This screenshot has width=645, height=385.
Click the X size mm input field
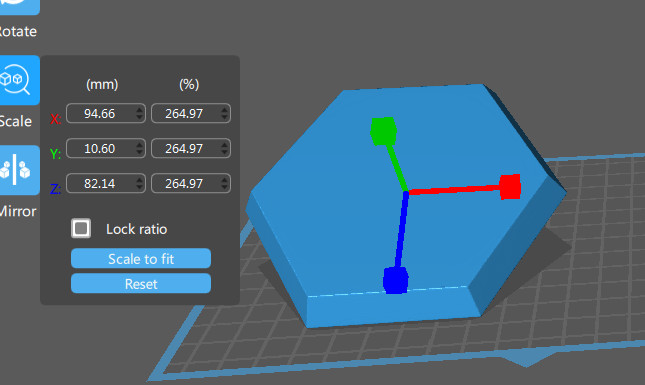[x=106, y=114]
